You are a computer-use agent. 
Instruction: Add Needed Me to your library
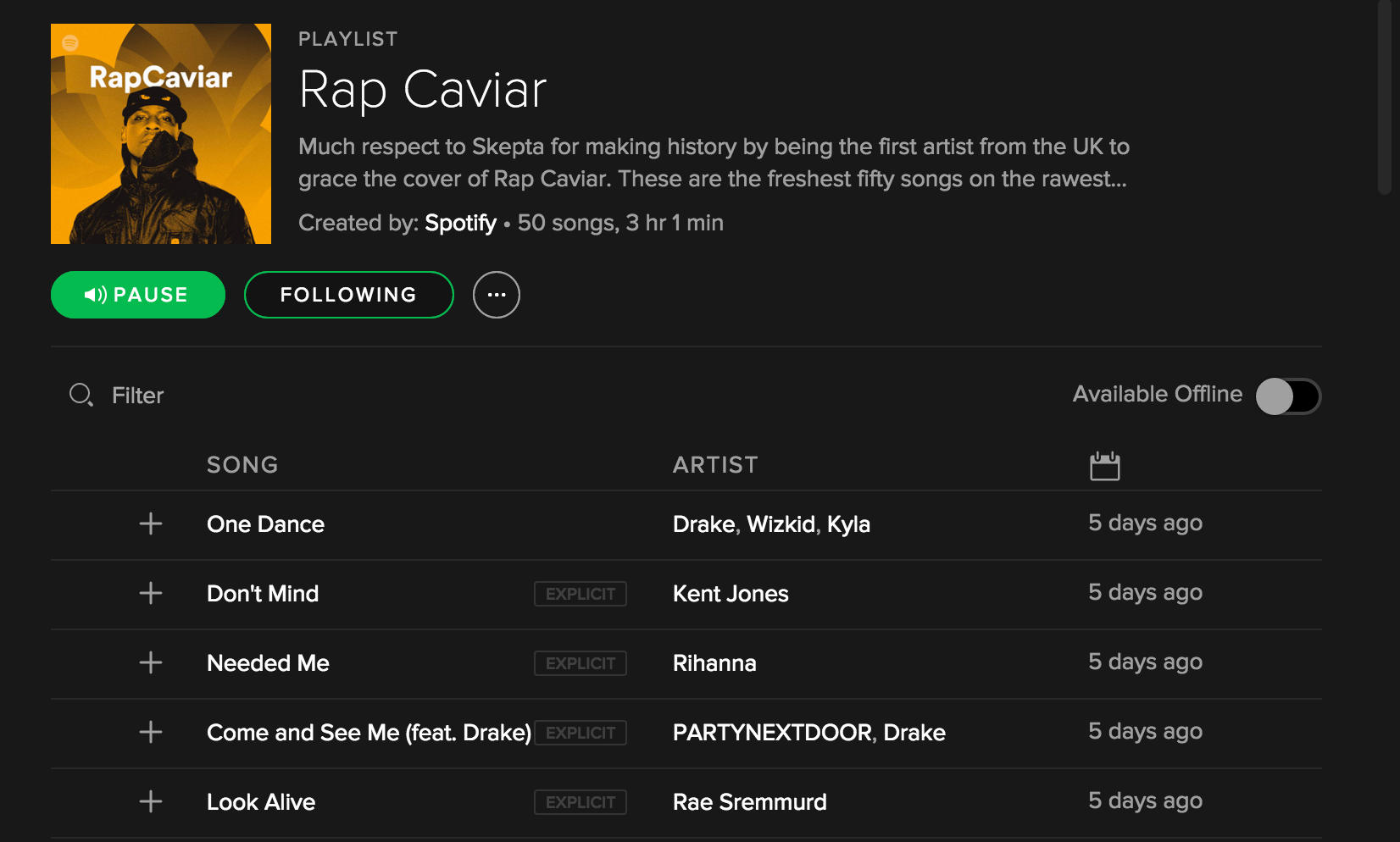click(151, 662)
